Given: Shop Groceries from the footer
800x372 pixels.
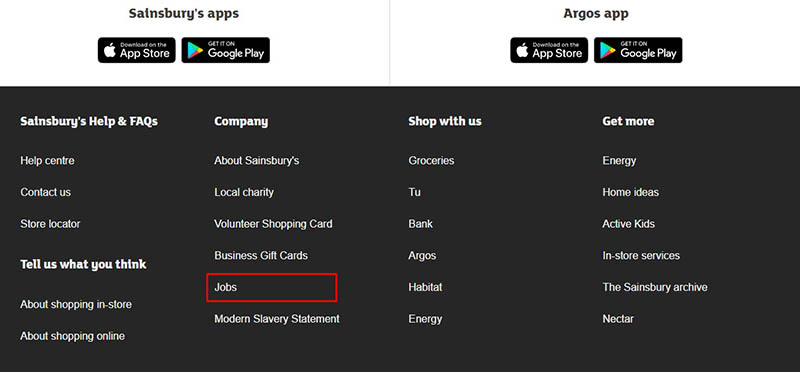Looking at the screenshot, I should [431, 161].
